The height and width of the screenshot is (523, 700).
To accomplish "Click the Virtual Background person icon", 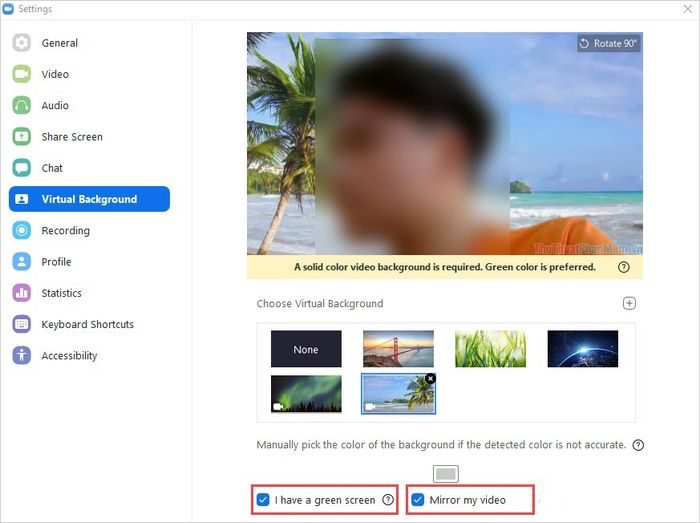I will 21,199.
